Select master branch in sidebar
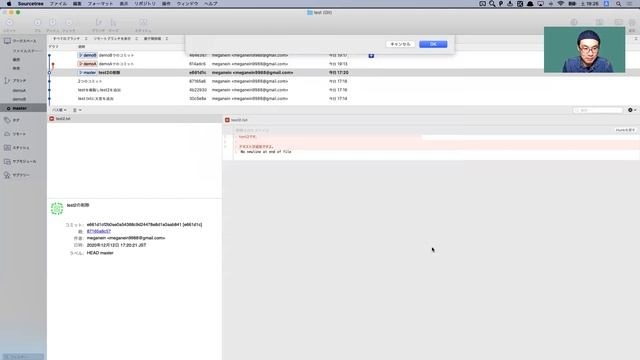This screenshot has width=640, height=360. point(23,108)
